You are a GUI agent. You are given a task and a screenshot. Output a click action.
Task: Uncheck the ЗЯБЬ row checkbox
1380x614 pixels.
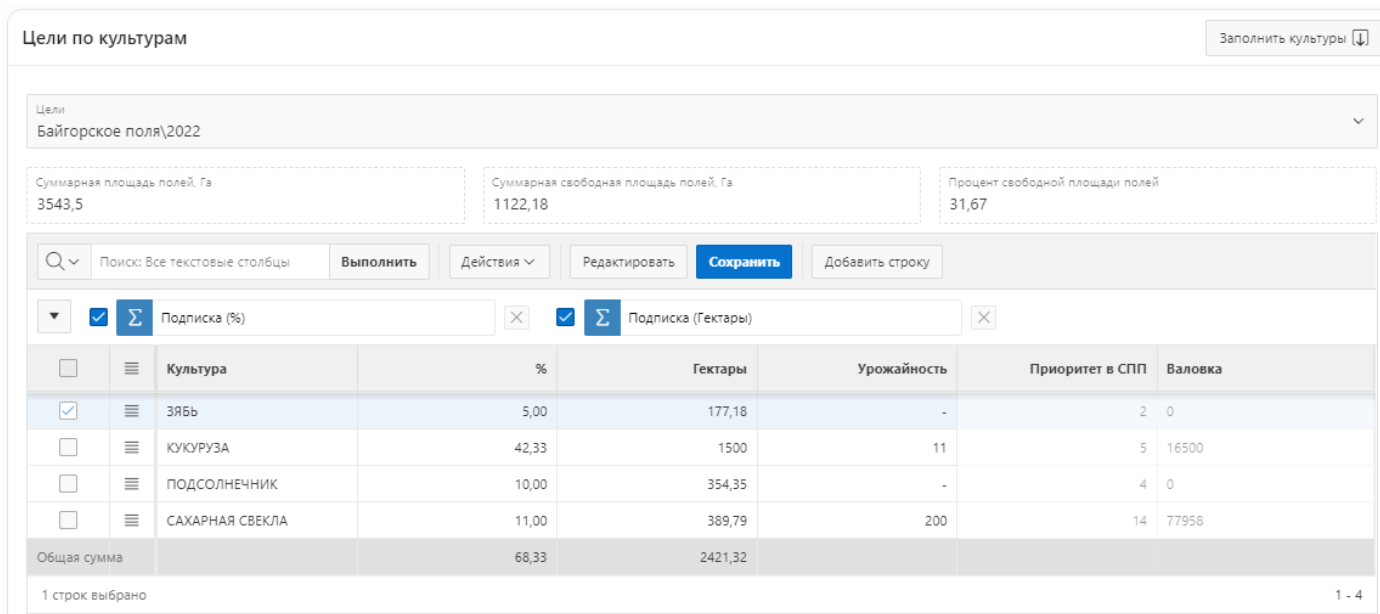tap(68, 410)
